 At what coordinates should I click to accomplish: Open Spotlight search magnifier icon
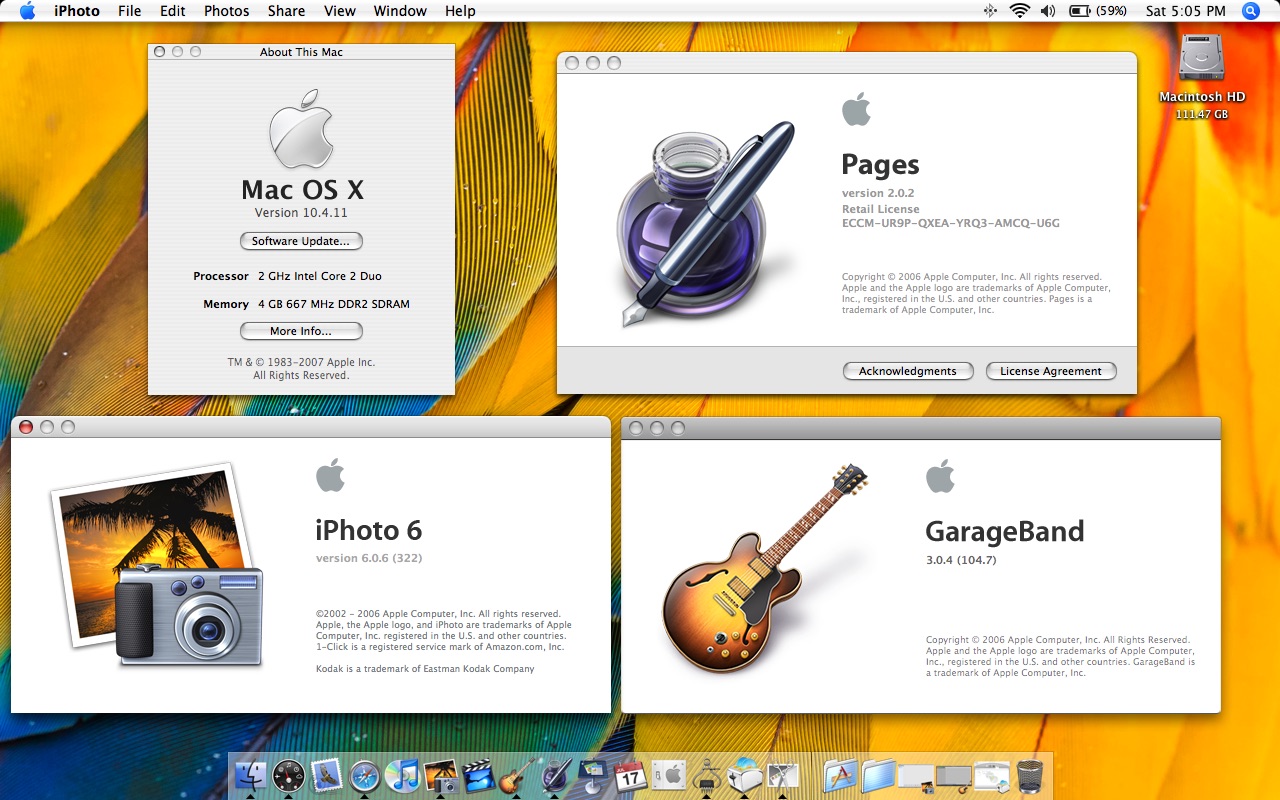click(x=1251, y=11)
